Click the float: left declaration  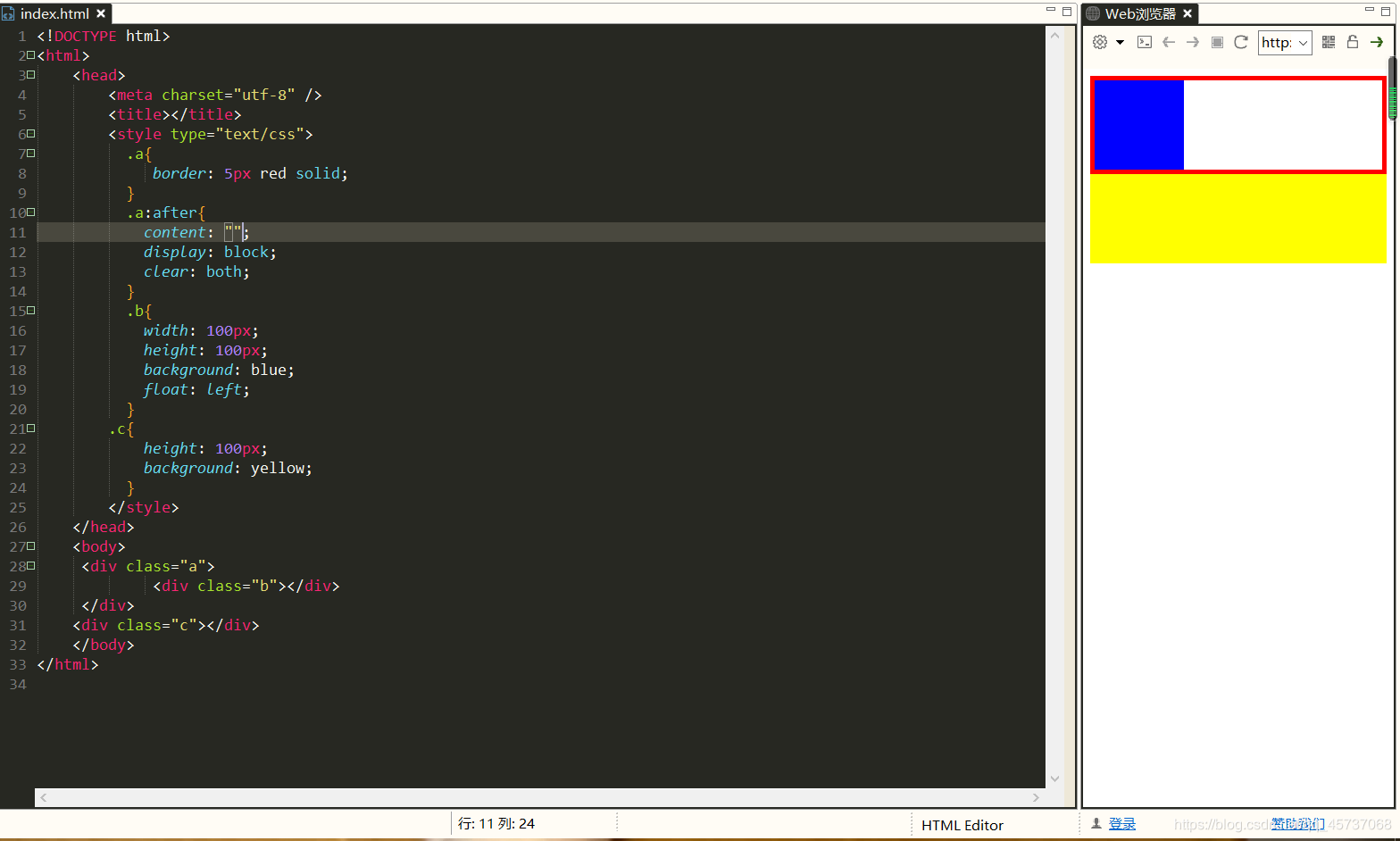[x=196, y=389]
